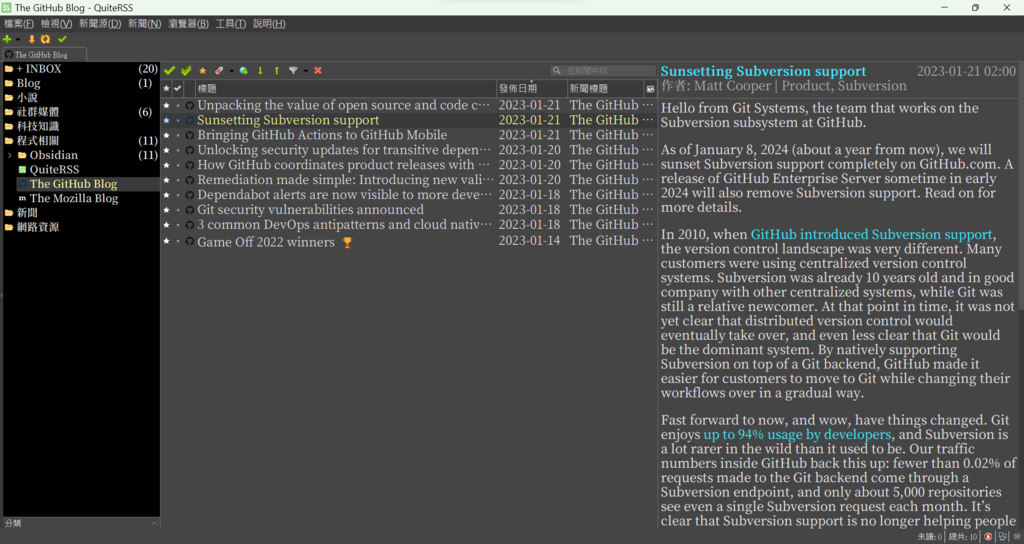Click the main toolbar's green check mark-read icon
1024x544 pixels.
tap(62, 39)
